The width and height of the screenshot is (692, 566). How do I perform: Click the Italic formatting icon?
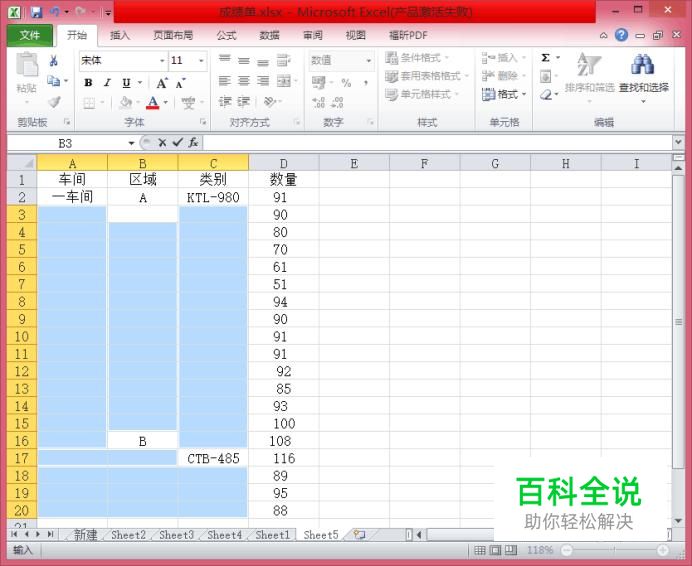(107, 83)
